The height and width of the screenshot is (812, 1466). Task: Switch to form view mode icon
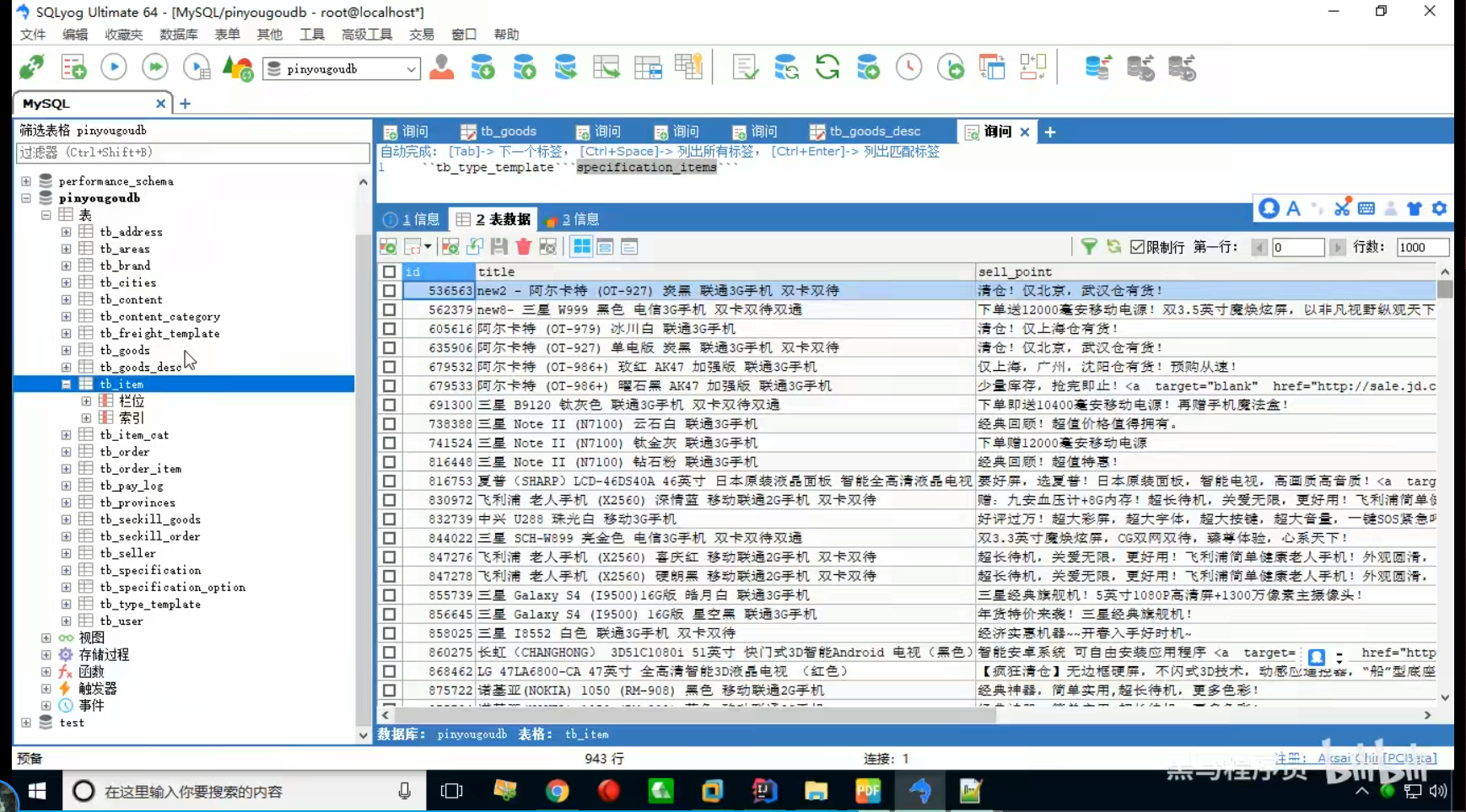point(605,246)
